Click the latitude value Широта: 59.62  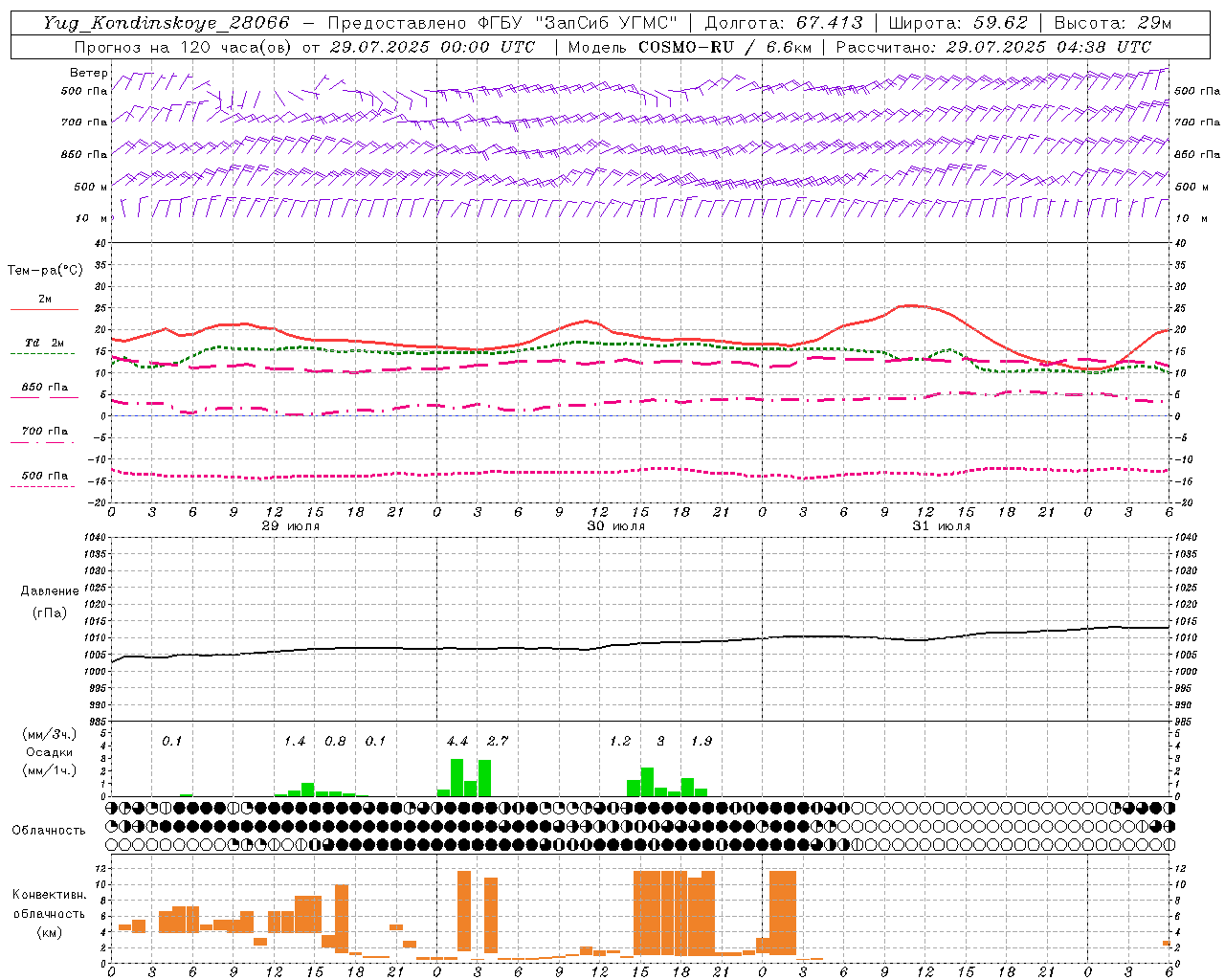958,23
